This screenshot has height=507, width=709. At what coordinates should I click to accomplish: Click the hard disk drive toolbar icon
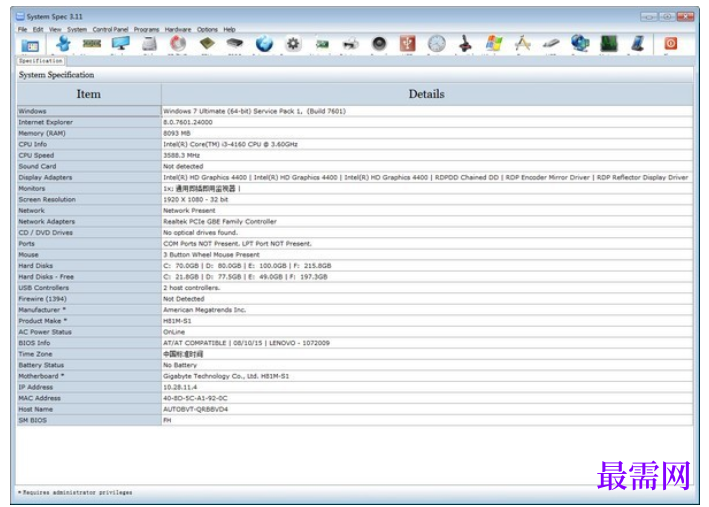click(149, 44)
